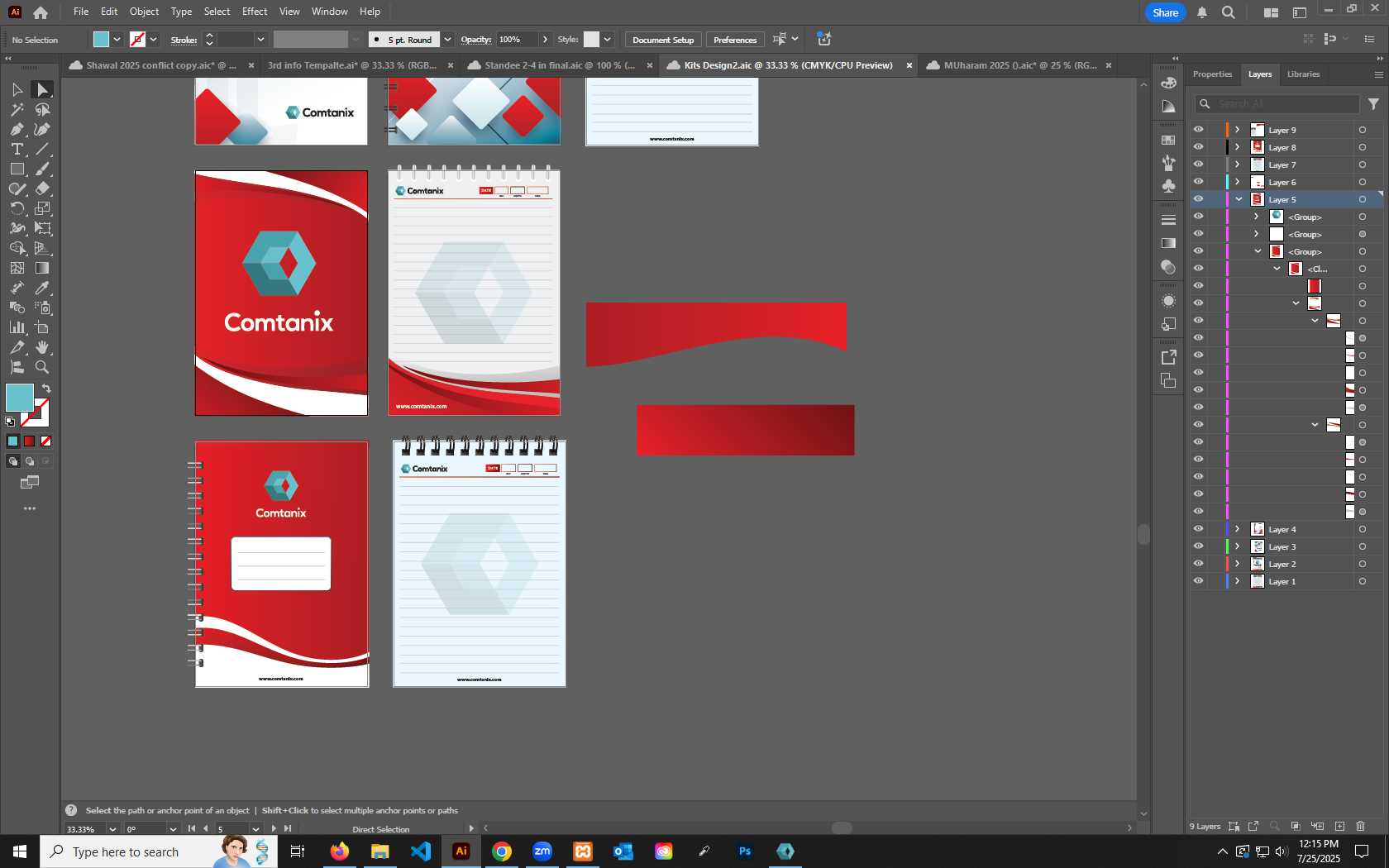Toggle visibility of Layer 2
1389x868 pixels.
(1198, 564)
